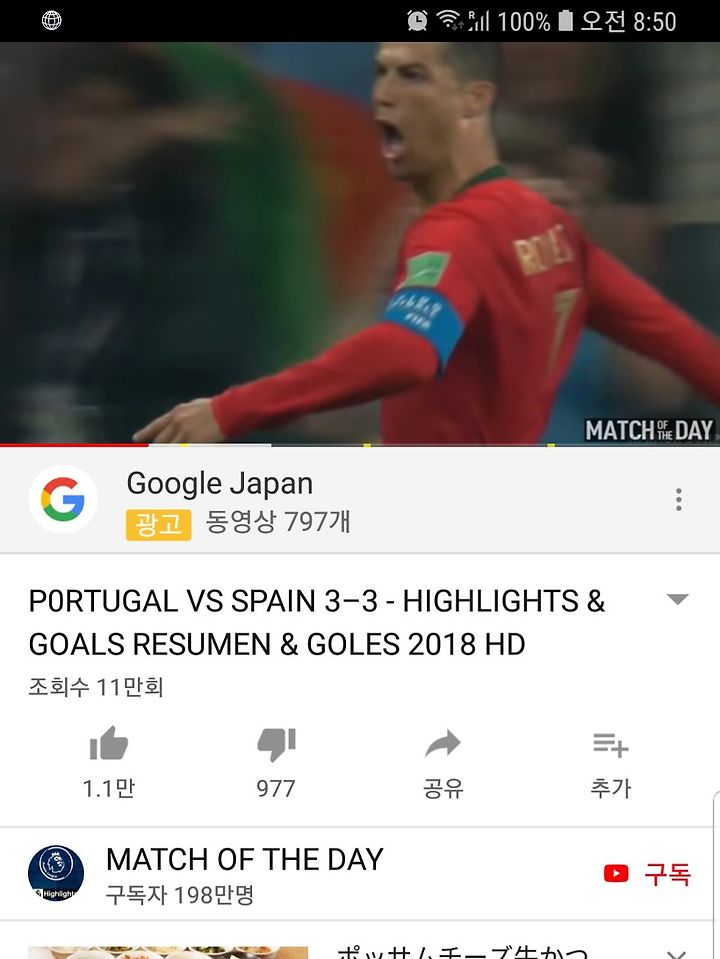Screen dimensions: 720x959
Task: Tap the PORTUGAL VS SPAIN video title
Action: [x=316, y=622]
